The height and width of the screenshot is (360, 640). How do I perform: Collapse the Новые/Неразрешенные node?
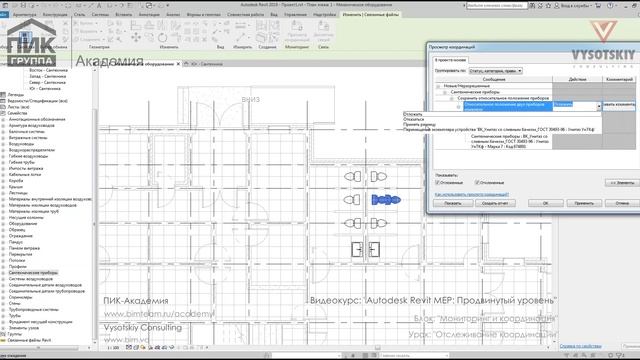coord(438,86)
